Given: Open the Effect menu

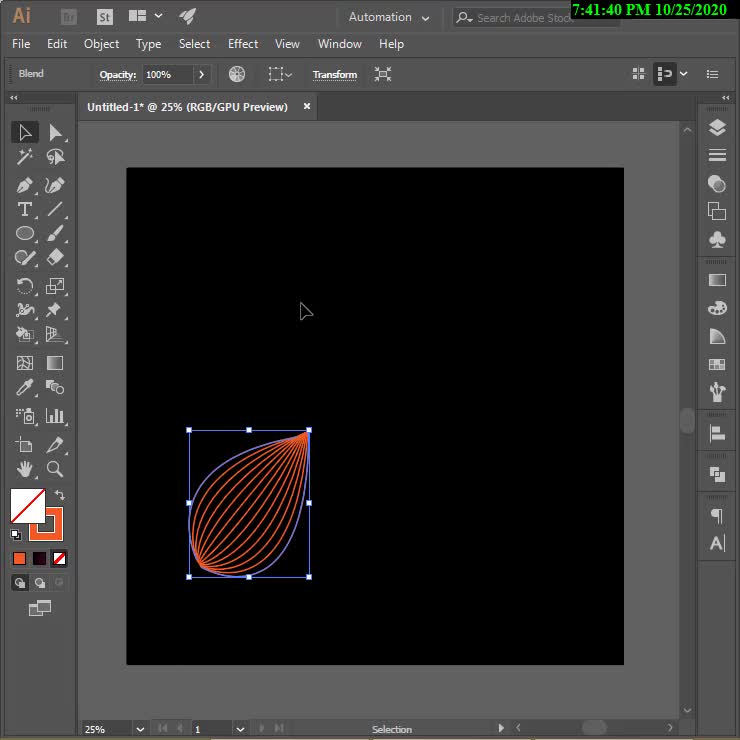Looking at the screenshot, I should click(x=243, y=44).
